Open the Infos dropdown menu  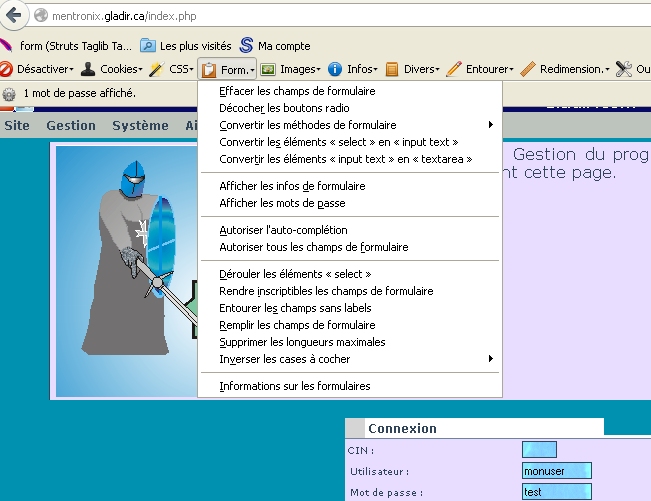pyautogui.click(x=362, y=69)
